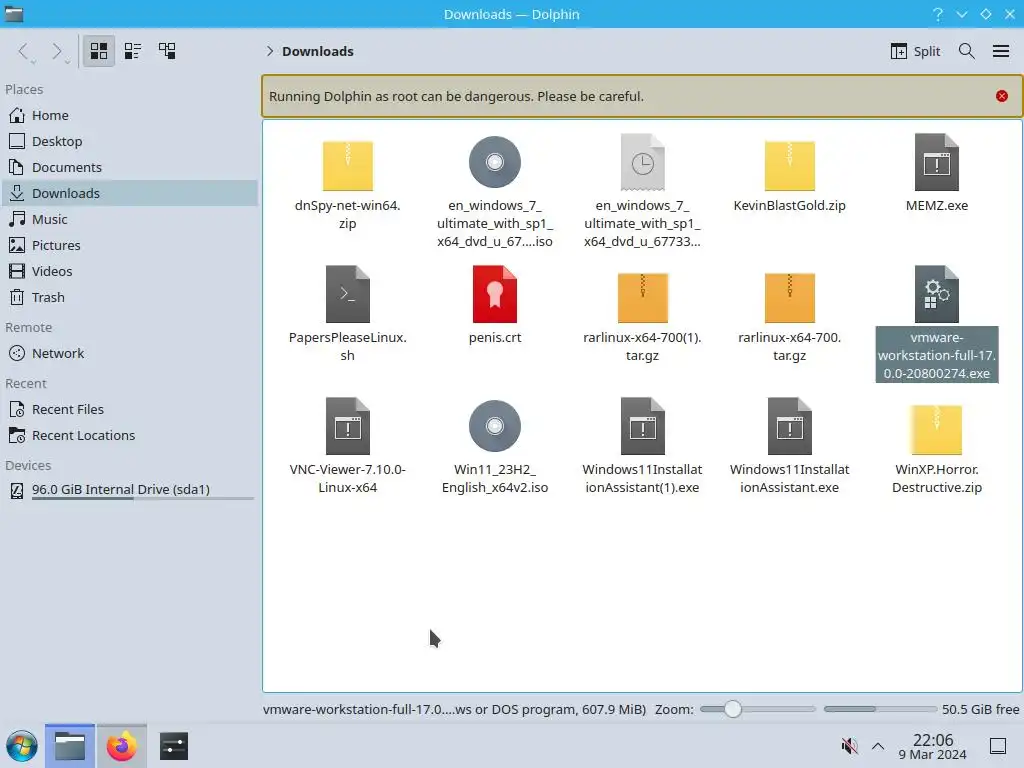Open the search magnifier icon
Screen dimensions: 1024x768
967,51
